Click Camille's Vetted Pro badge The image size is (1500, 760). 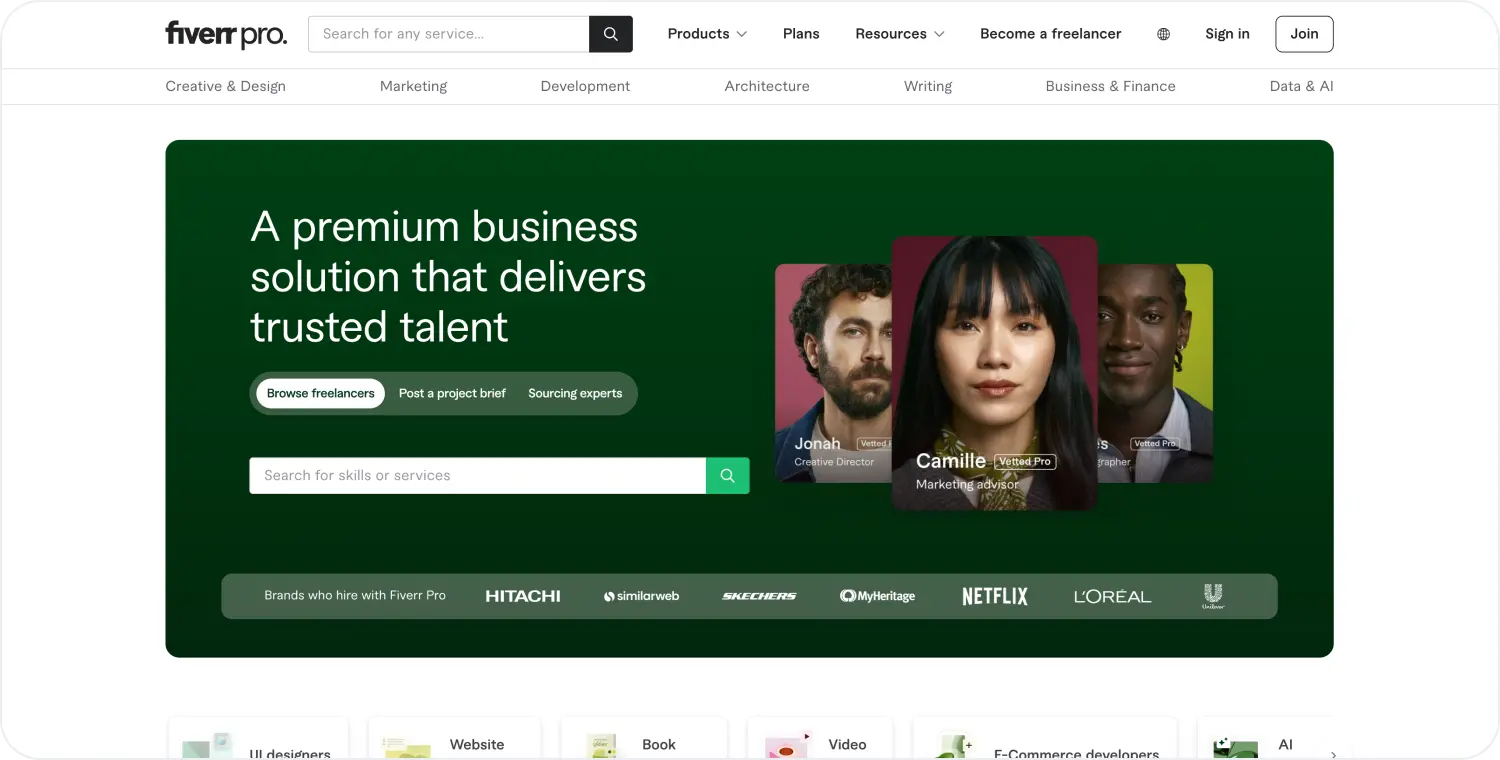tap(1025, 461)
